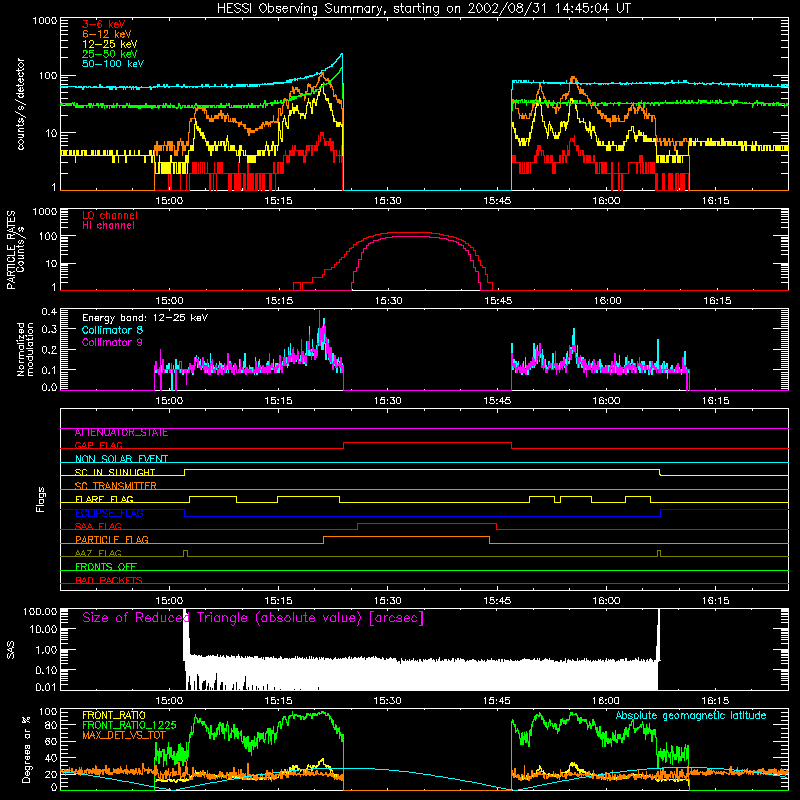The width and height of the screenshot is (800, 800).
Task: Select the 12-25 keV legend label
Action: (x=110, y=44)
